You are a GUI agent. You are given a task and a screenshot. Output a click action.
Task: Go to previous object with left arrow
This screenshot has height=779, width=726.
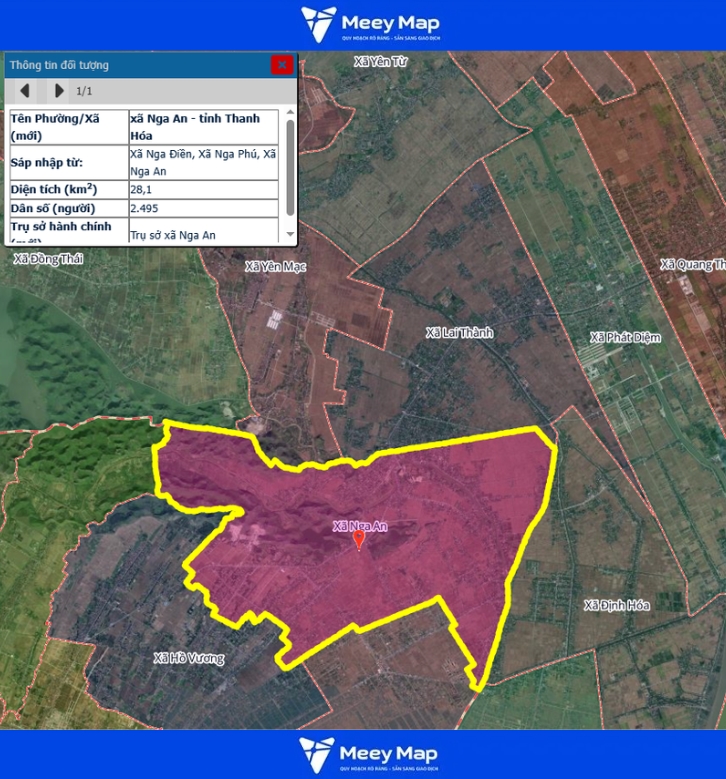pyautogui.click(x=25, y=91)
